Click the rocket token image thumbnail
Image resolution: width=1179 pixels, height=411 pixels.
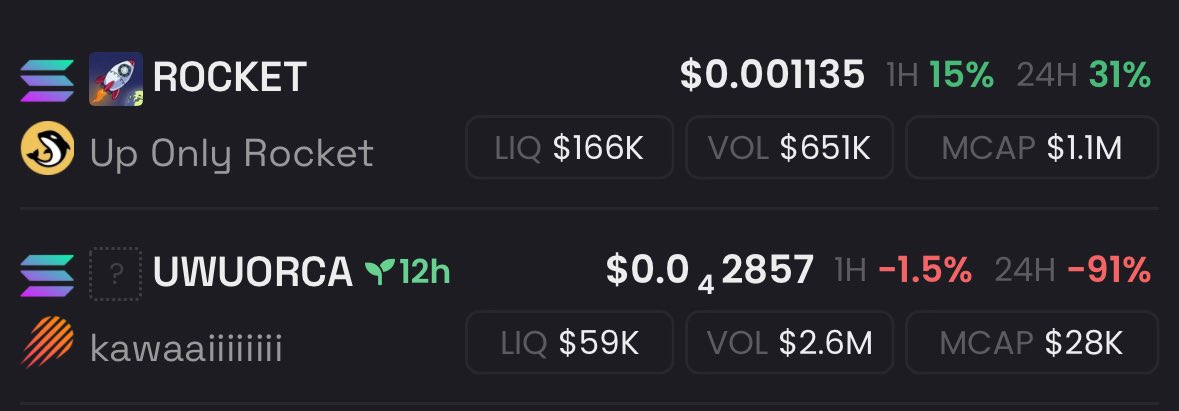coord(116,79)
